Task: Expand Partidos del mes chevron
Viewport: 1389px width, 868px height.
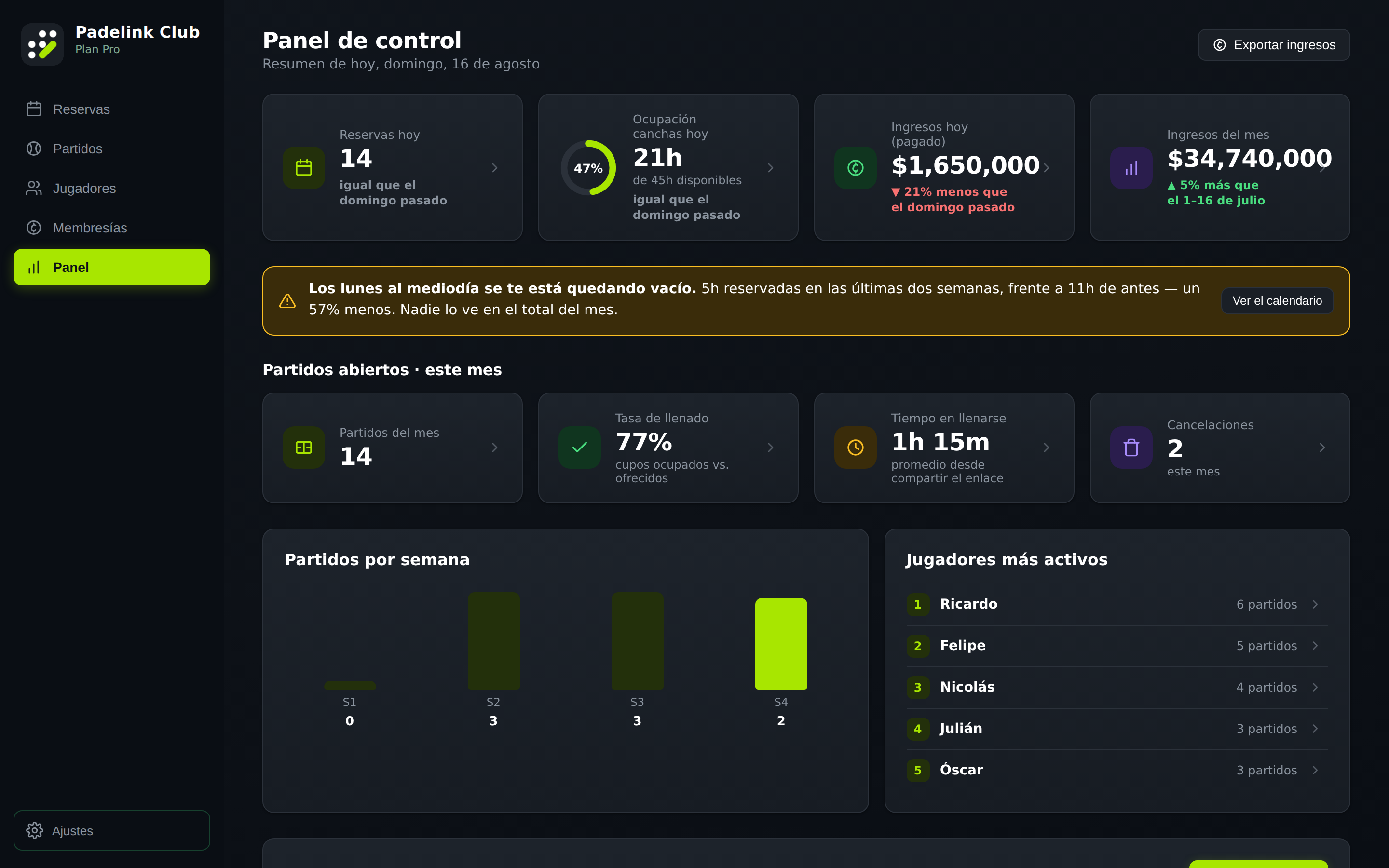Action: [495, 447]
